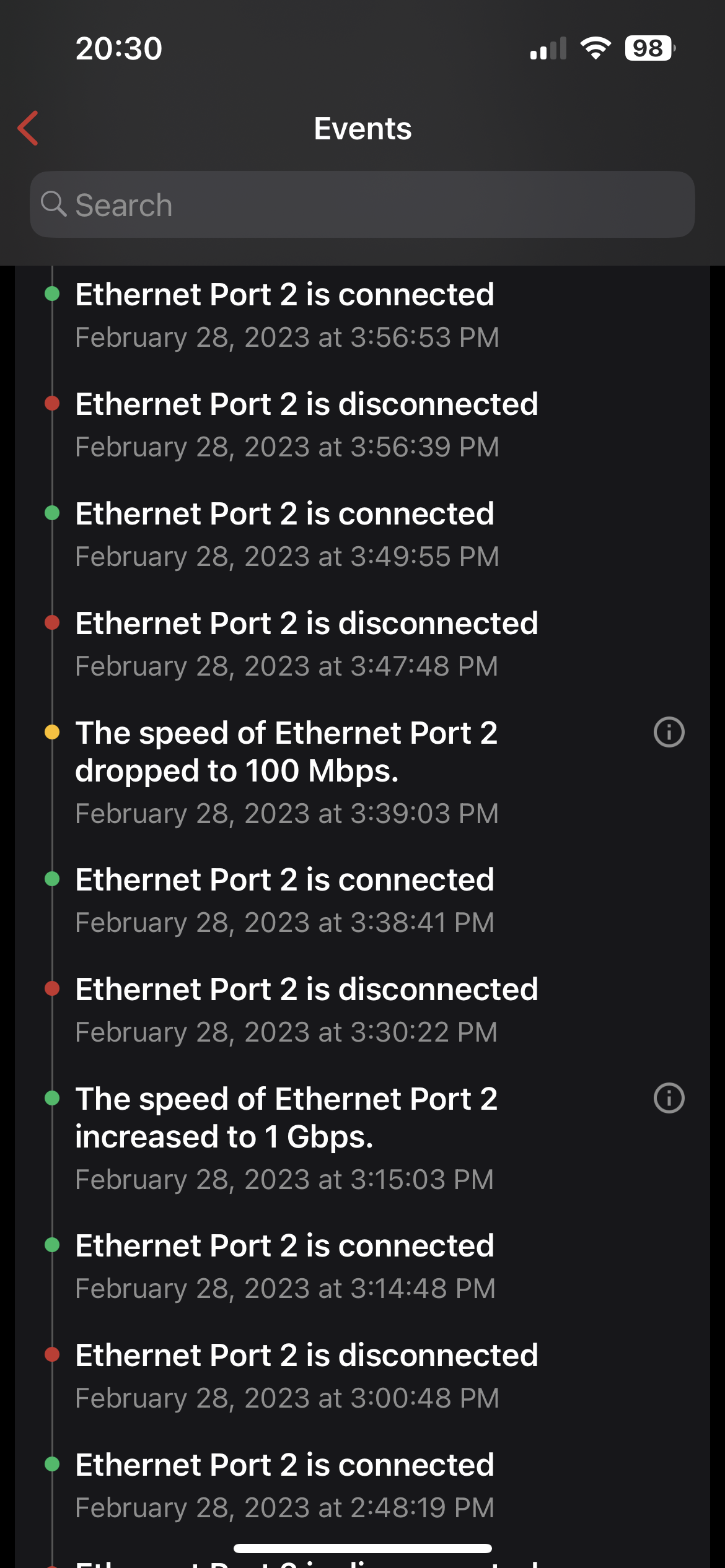
Task: Open info for 1 Gbps speed increase
Action: point(669,1098)
